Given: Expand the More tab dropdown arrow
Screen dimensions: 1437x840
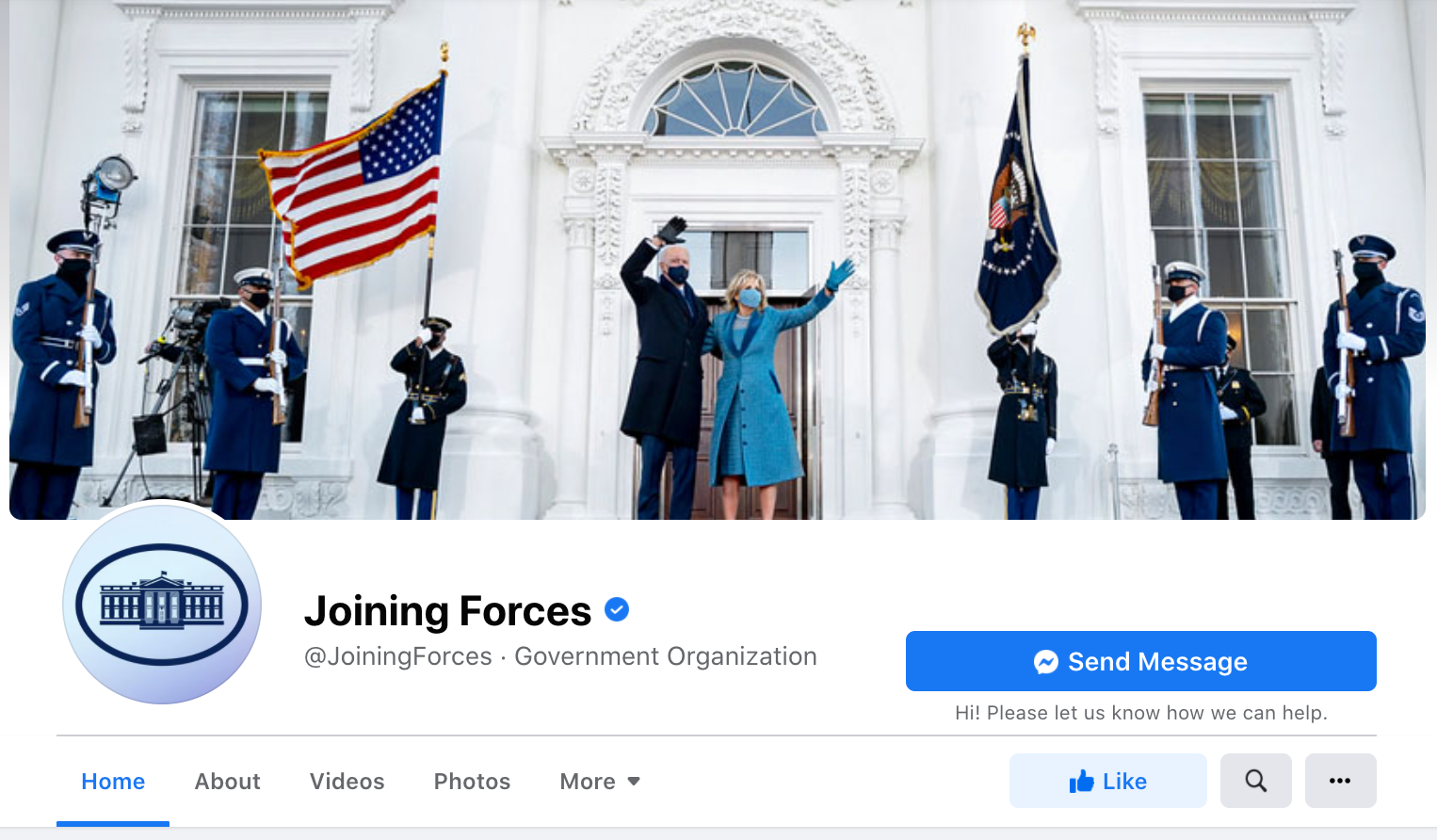Looking at the screenshot, I should coord(634,782).
